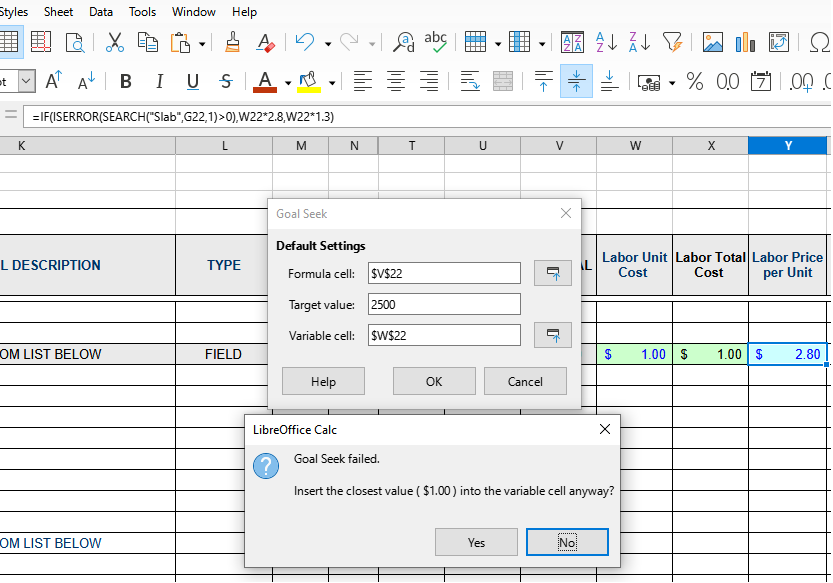Expand the Undo history dropdown arrow
The height and width of the screenshot is (583, 833).
328,44
